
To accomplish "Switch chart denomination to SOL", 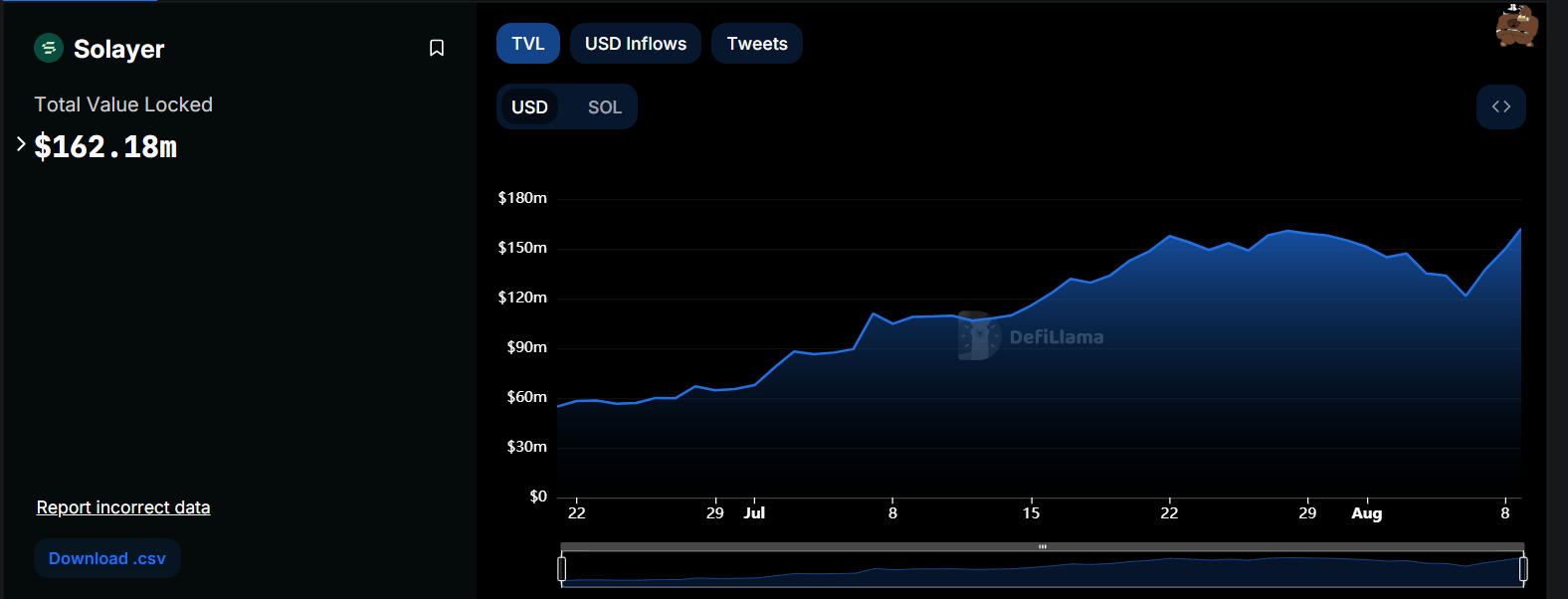I will pos(604,107).
